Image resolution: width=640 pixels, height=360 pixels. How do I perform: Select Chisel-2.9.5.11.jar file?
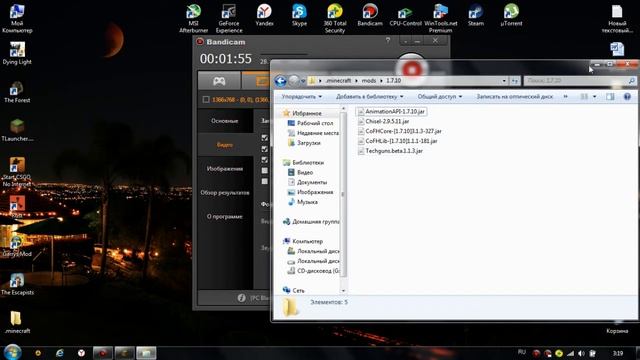[x=383, y=121]
